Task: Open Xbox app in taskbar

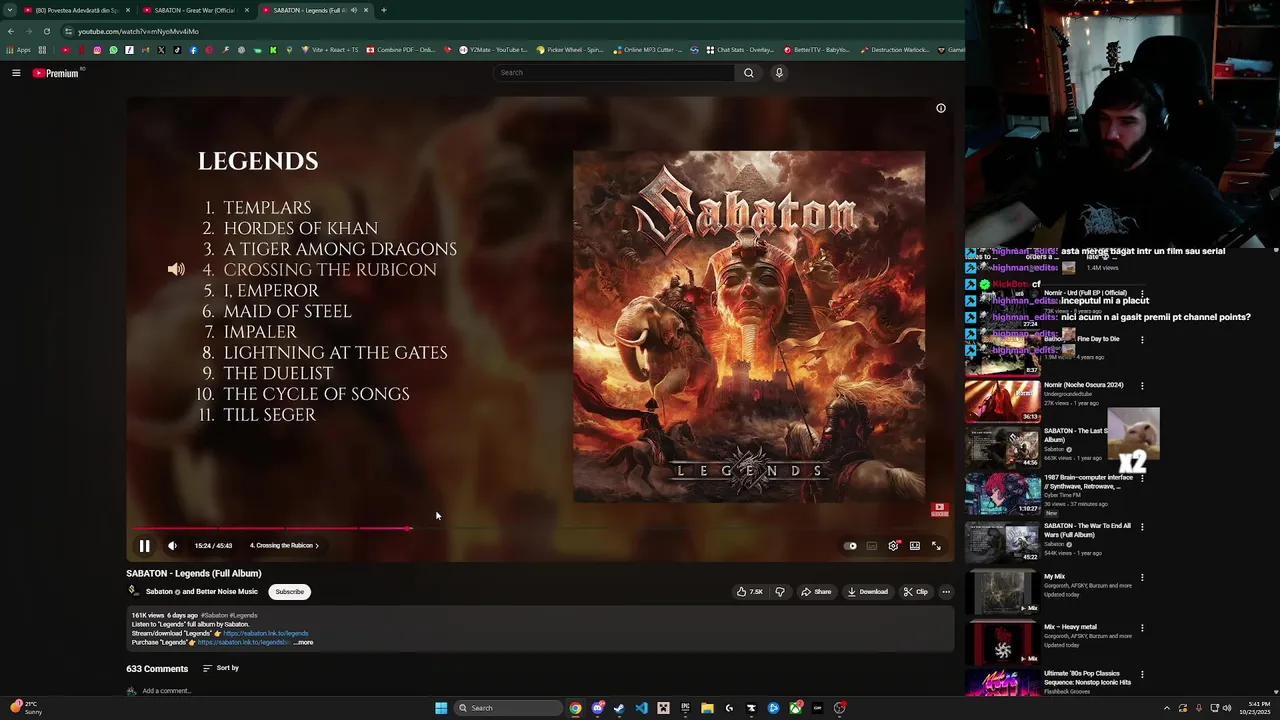Action: click(795, 708)
